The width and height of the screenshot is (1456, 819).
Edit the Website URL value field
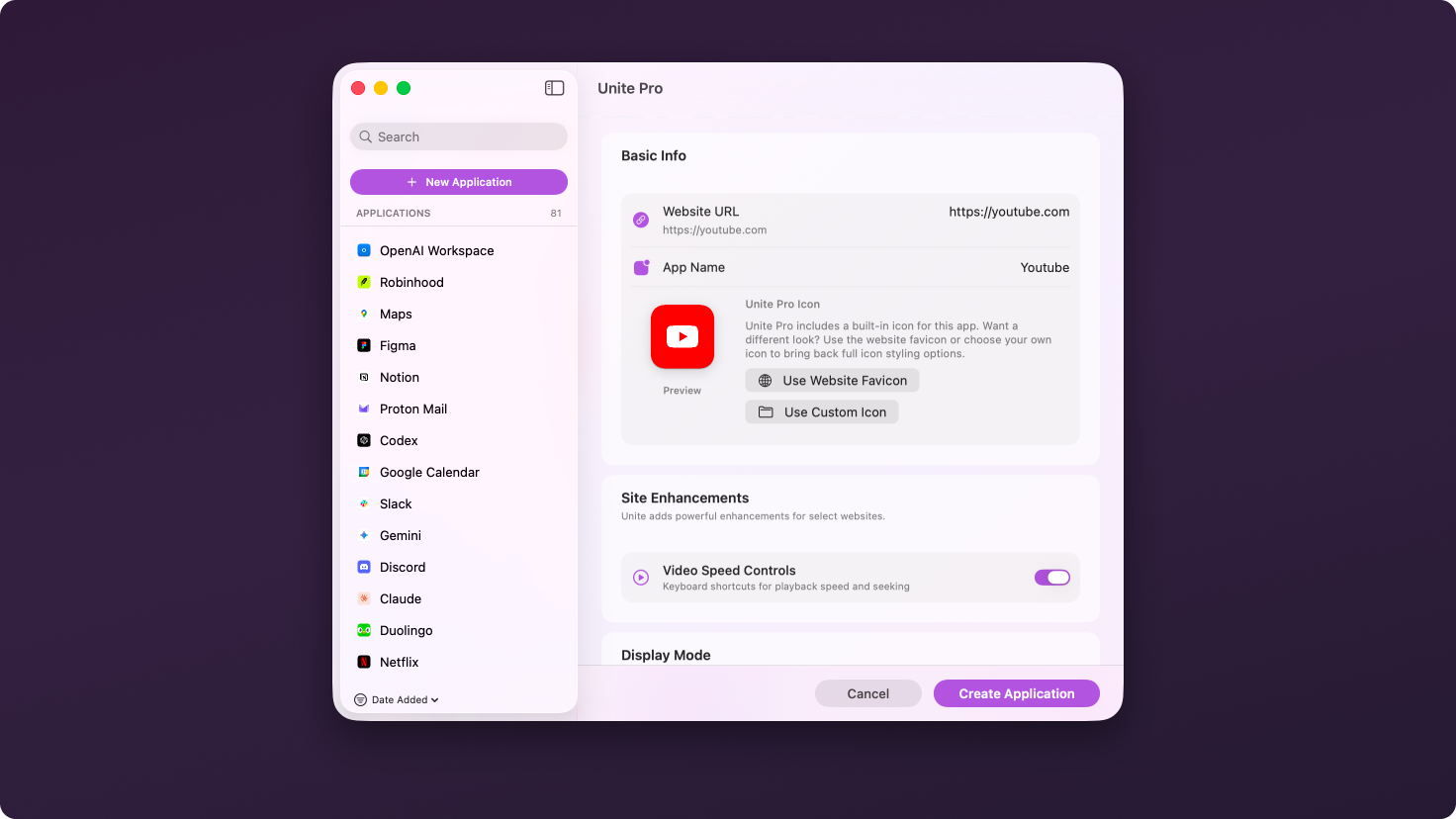[1009, 212]
